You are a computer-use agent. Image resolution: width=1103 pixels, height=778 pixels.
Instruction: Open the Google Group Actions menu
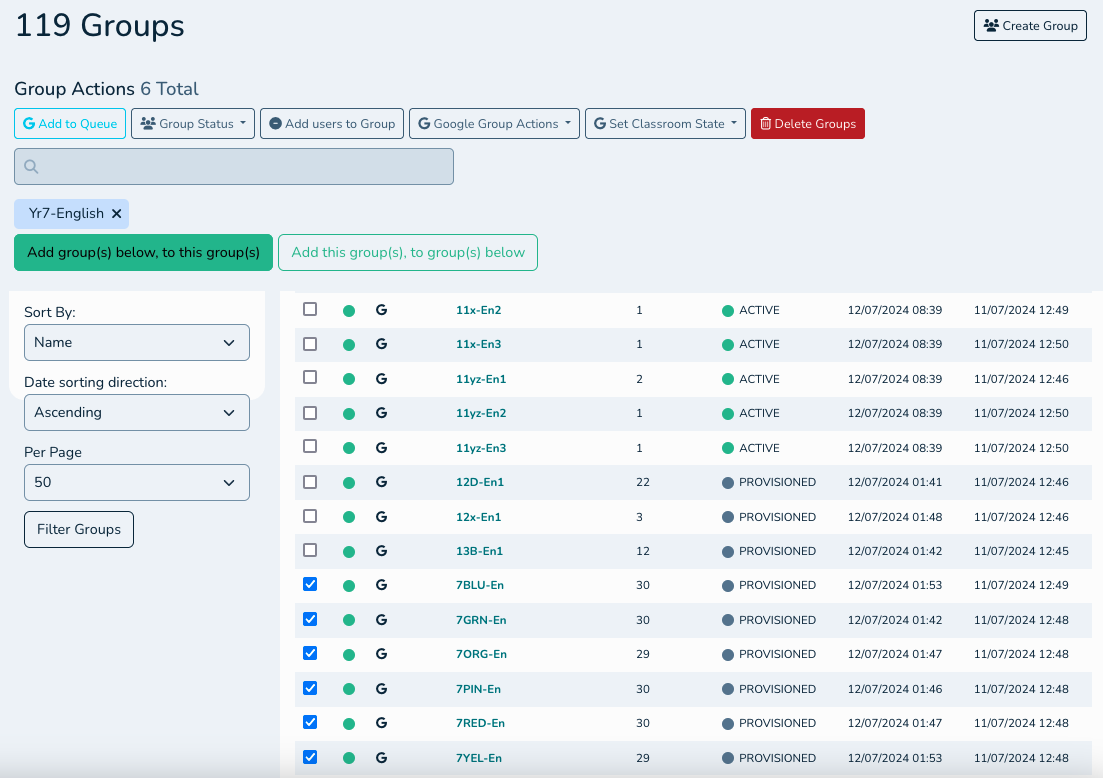[494, 124]
